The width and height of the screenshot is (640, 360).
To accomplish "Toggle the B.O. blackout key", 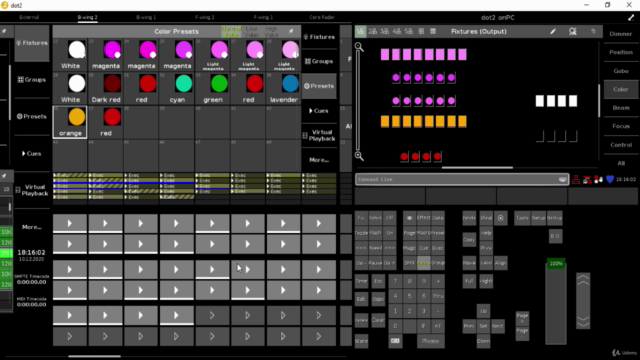I will 555,236.
